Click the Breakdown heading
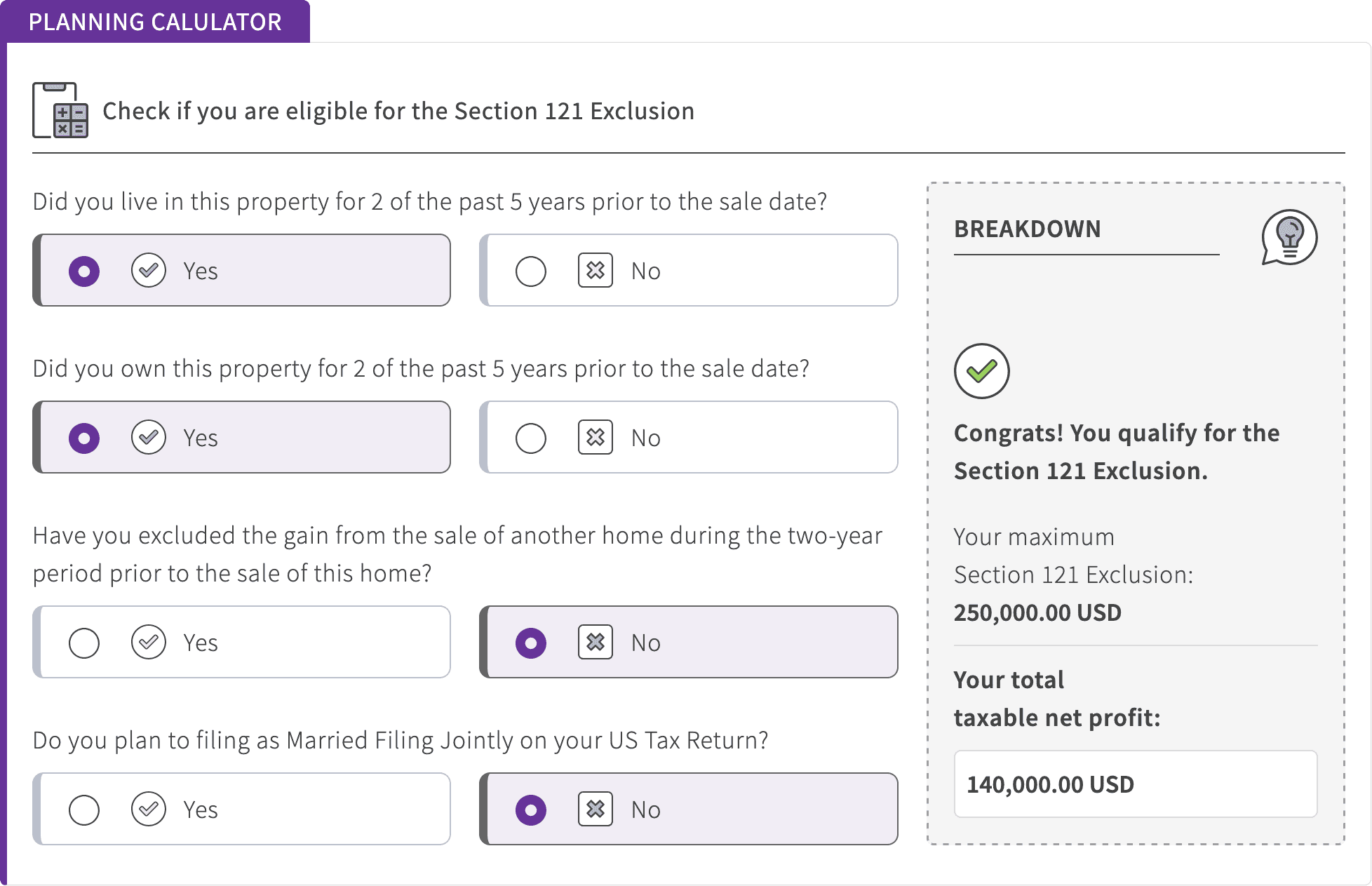1372x886 pixels. (1027, 229)
